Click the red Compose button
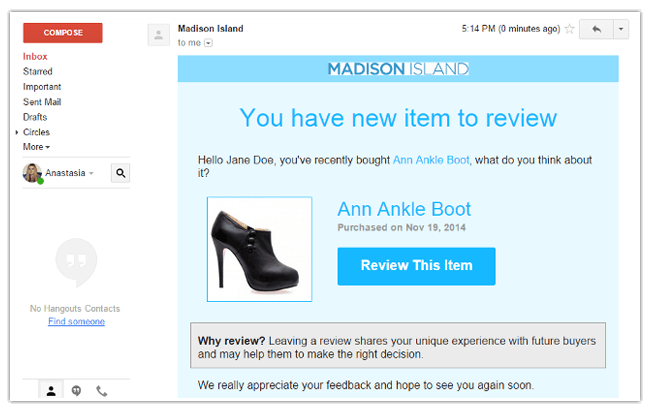Image resolution: width=650 pixels, height=412 pixels. (63, 33)
